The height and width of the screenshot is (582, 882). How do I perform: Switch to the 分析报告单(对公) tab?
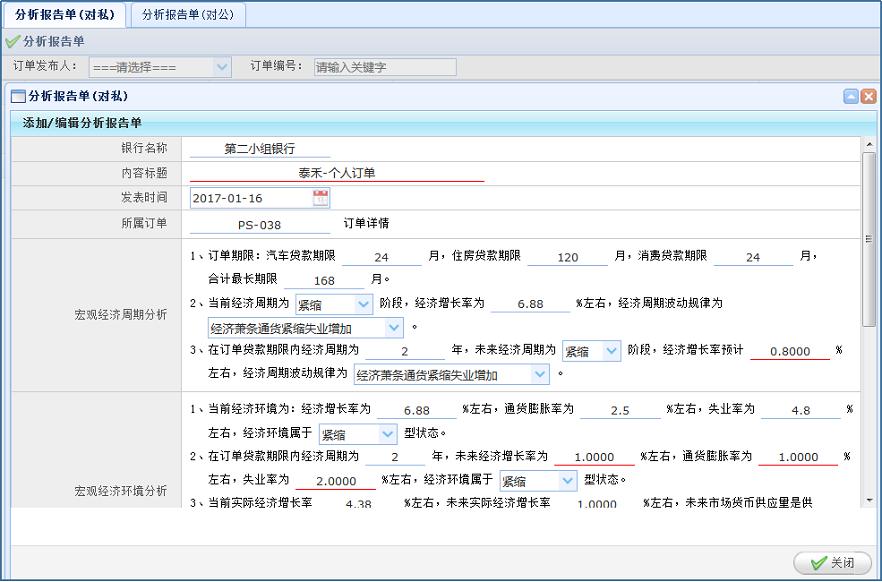click(x=188, y=15)
